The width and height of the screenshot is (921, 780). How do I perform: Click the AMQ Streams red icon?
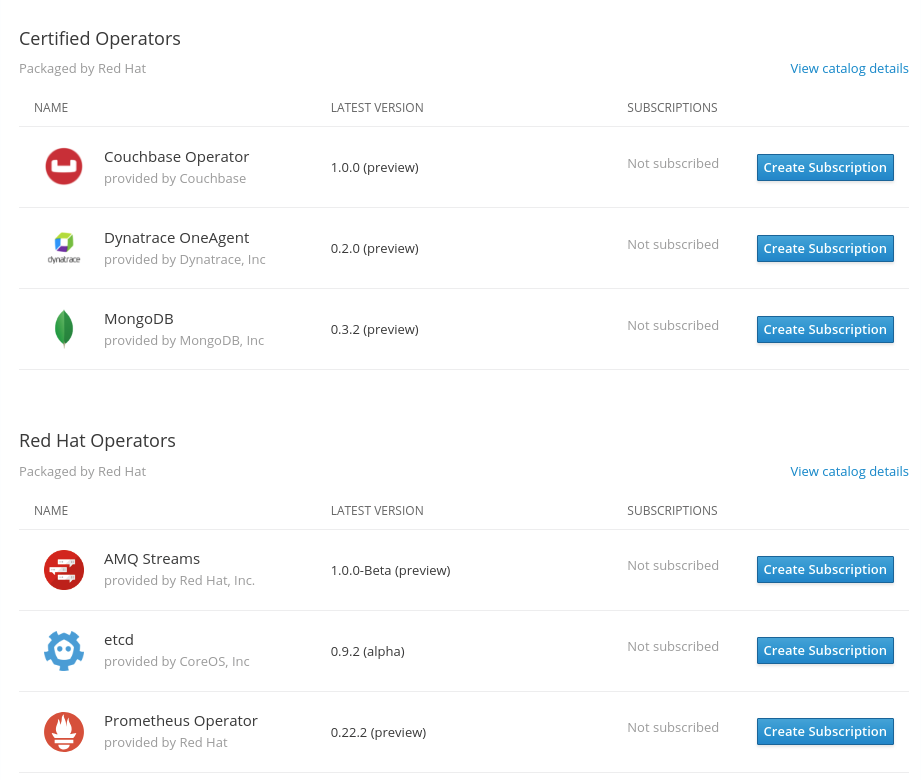tap(64, 569)
